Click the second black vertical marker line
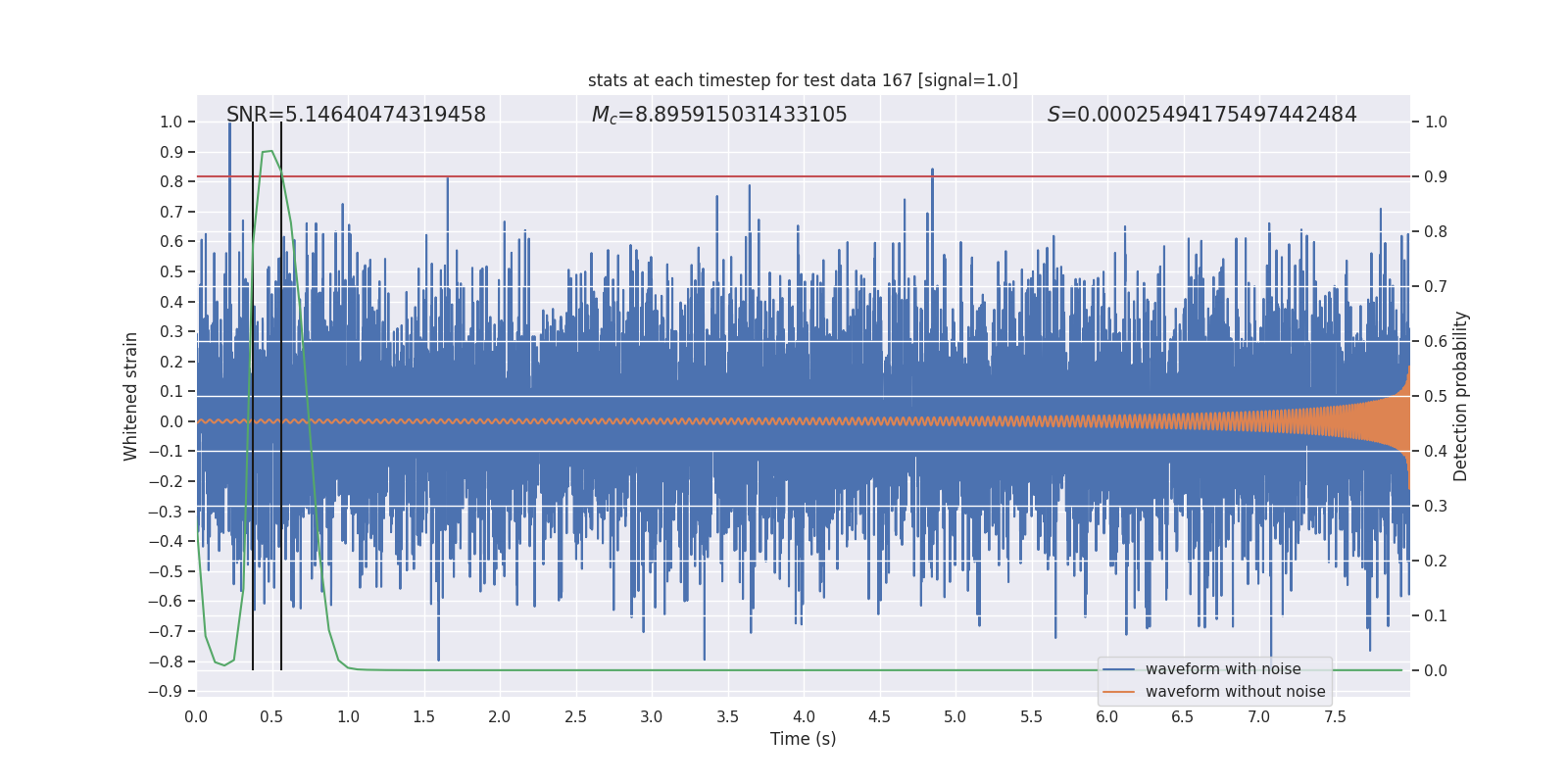Image resolution: width=1568 pixels, height=784 pixels. 281,396
